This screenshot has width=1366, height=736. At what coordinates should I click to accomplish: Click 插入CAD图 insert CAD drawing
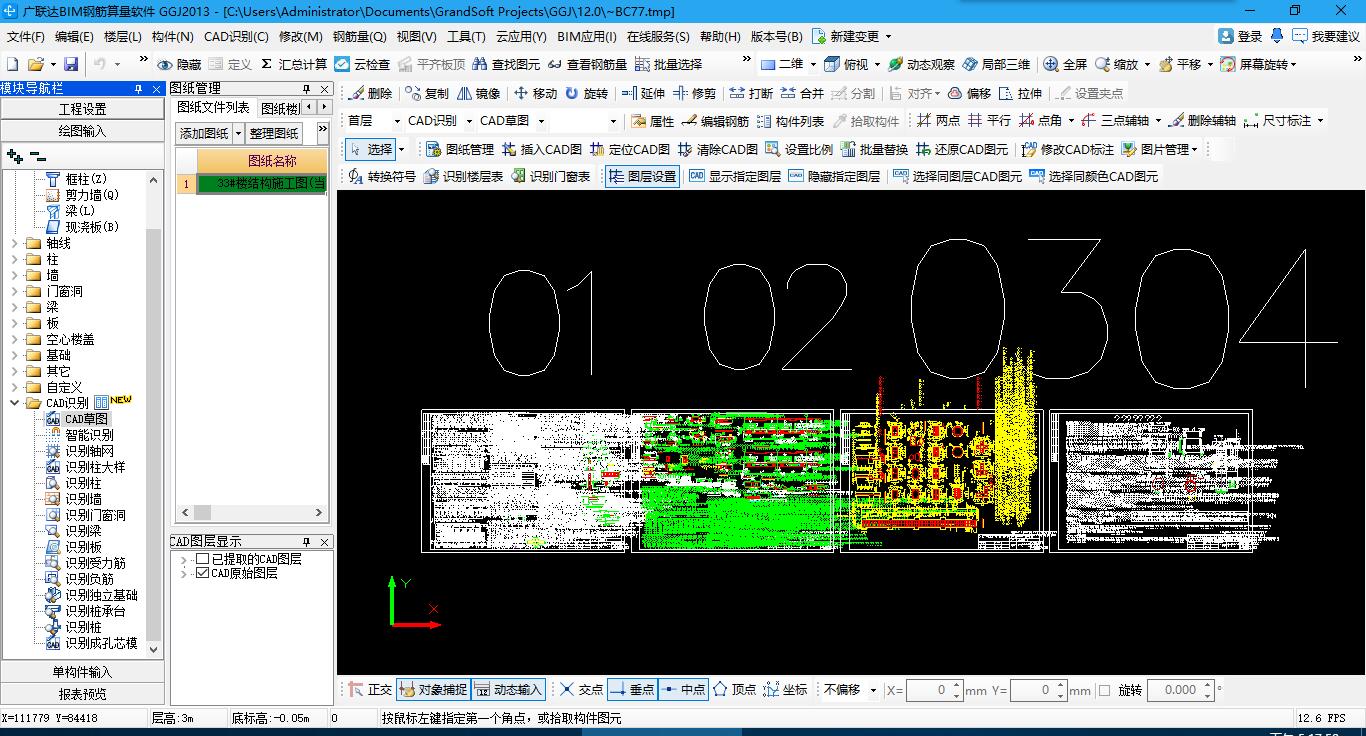541,149
